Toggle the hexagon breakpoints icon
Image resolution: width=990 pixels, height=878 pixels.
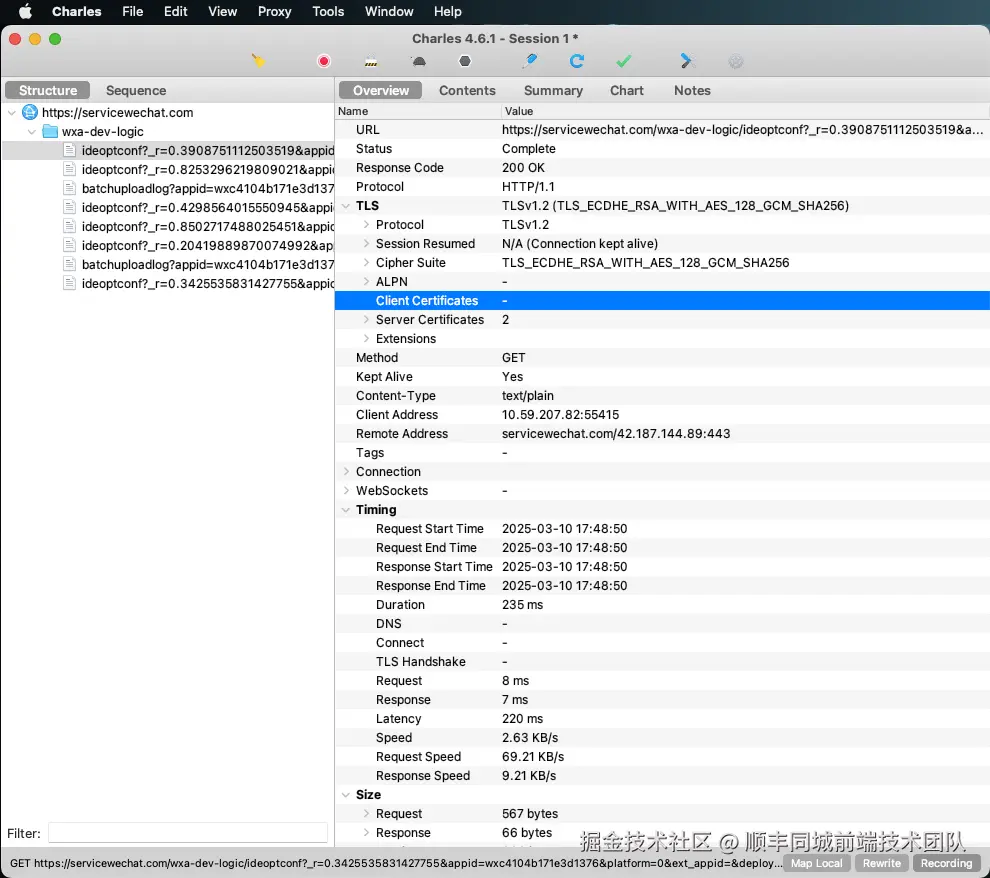tap(465, 61)
